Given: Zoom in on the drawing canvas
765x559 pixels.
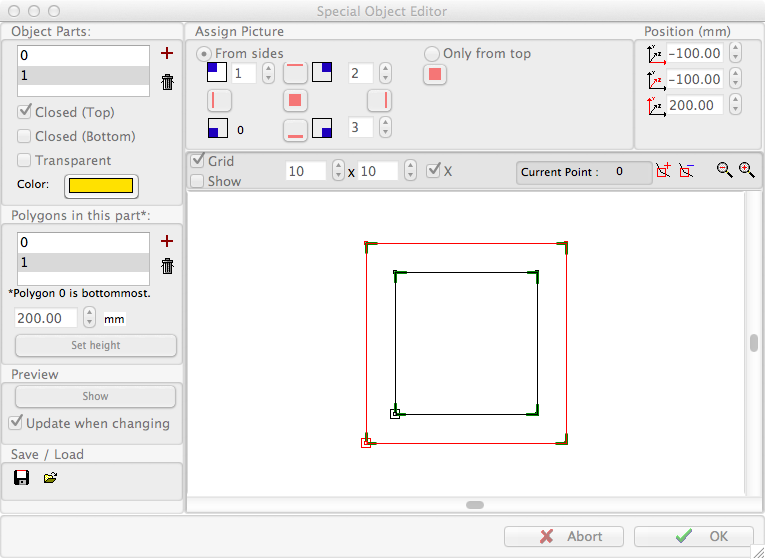Looking at the screenshot, I should tap(746, 170).
